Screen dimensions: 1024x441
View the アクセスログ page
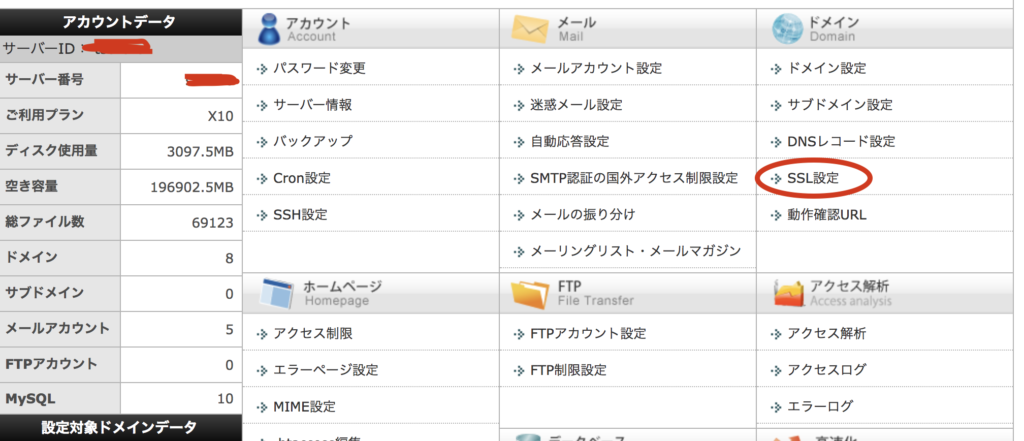point(826,370)
